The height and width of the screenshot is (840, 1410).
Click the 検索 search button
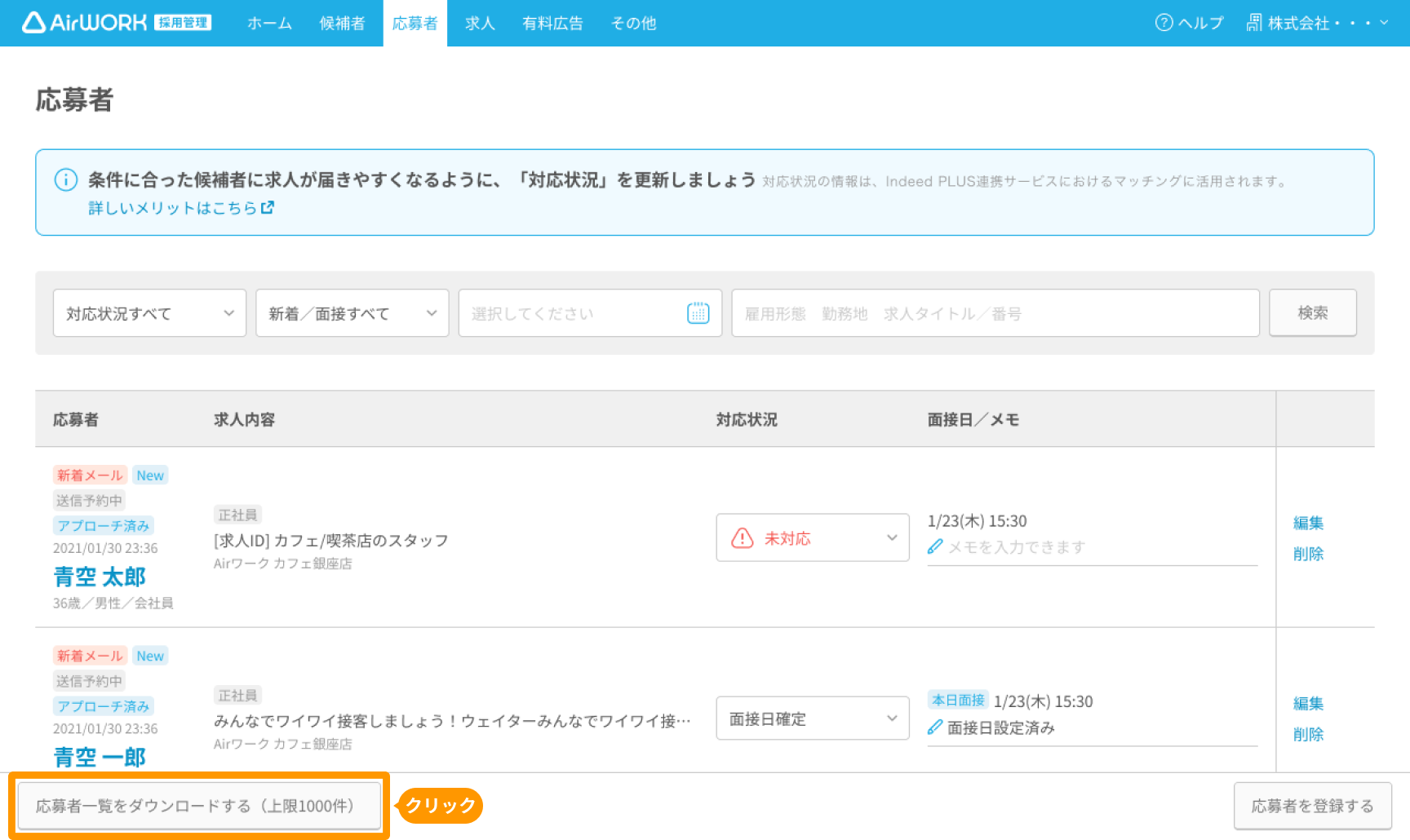coord(1313,313)
